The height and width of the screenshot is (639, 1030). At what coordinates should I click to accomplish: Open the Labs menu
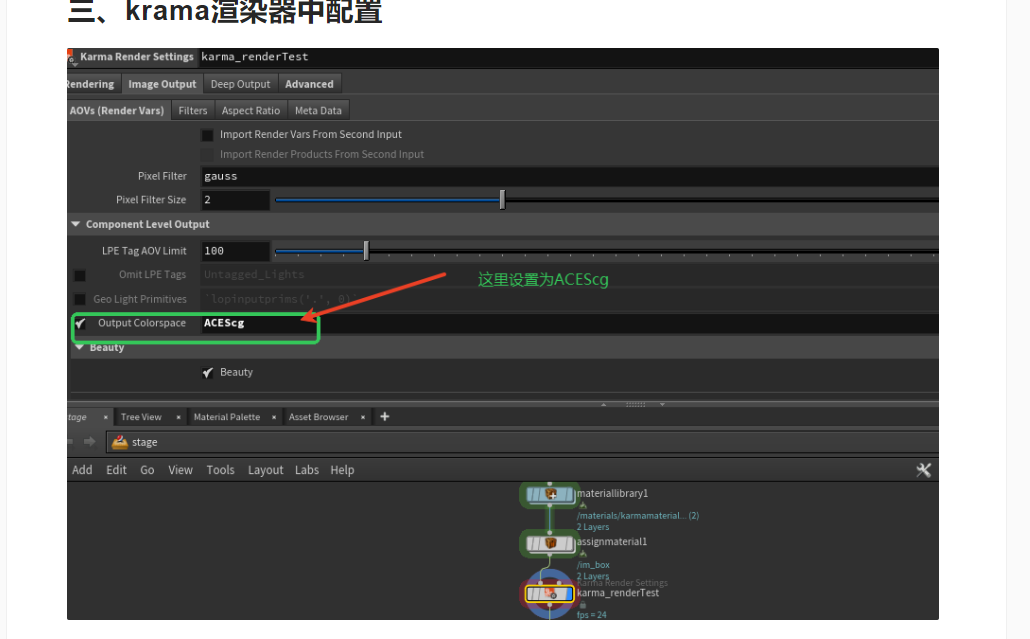307,470
